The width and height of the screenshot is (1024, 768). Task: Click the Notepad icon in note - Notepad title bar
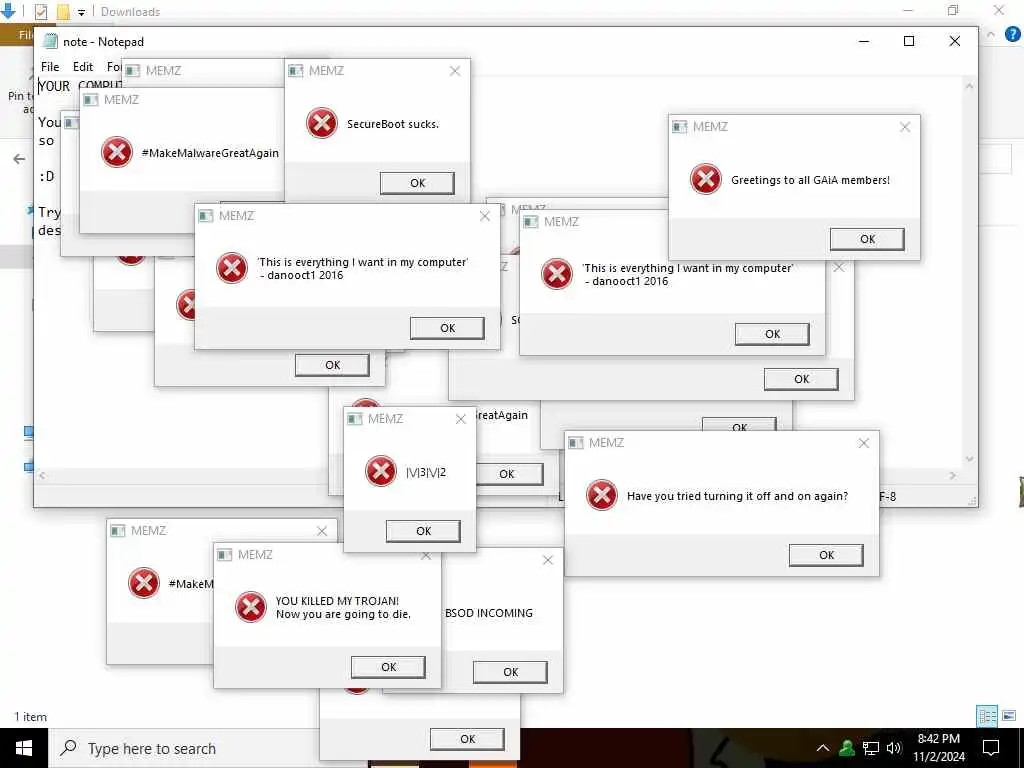(50, 41)
